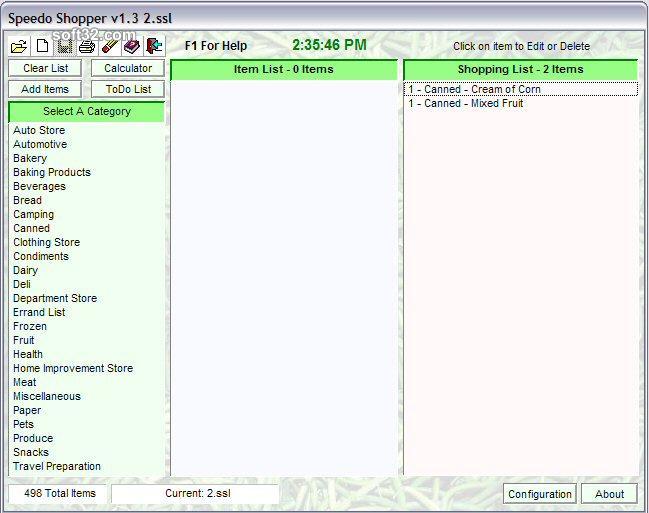Viewport: 649px width, 513px height.
Task: Open a saved shopping list file
Action: coord(19,46)
